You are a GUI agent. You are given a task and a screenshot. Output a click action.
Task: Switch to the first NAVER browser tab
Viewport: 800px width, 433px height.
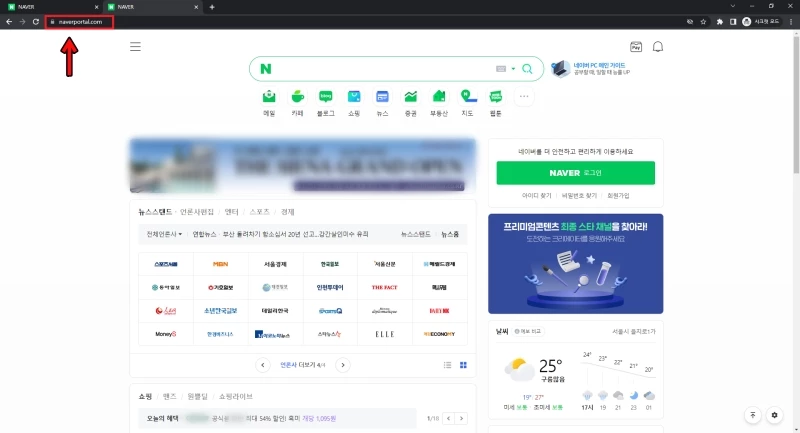point(51,7)
